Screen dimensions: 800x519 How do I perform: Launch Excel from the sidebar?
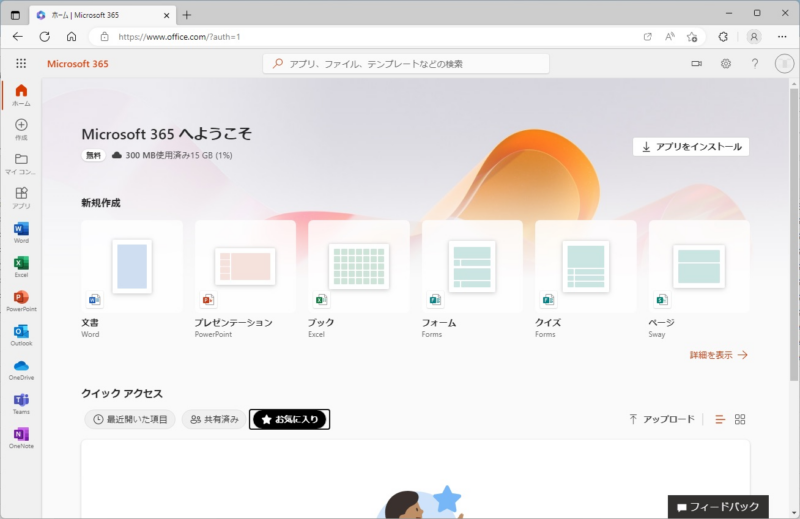tap(21, 266)
